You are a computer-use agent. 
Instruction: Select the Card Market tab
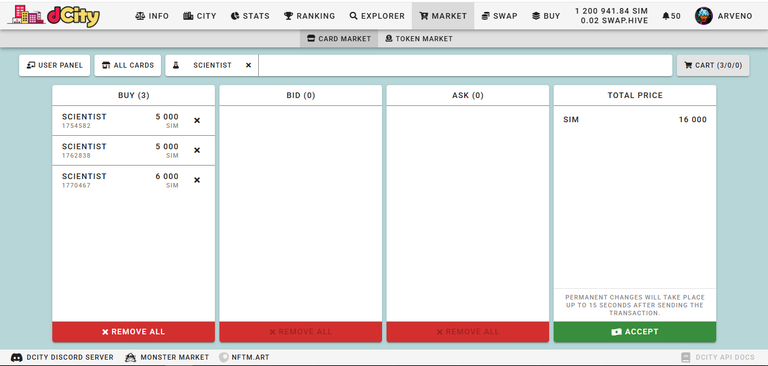339,39
